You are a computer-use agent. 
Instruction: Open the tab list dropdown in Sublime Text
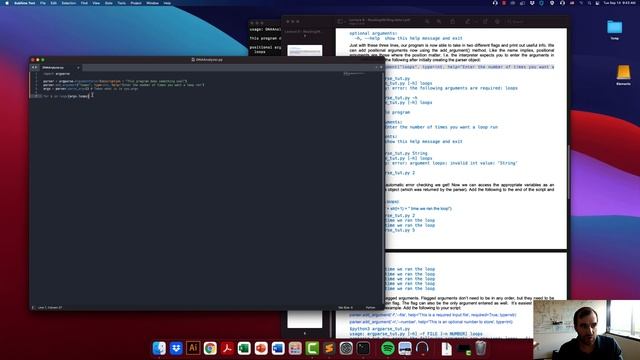(x=381, y=67)
